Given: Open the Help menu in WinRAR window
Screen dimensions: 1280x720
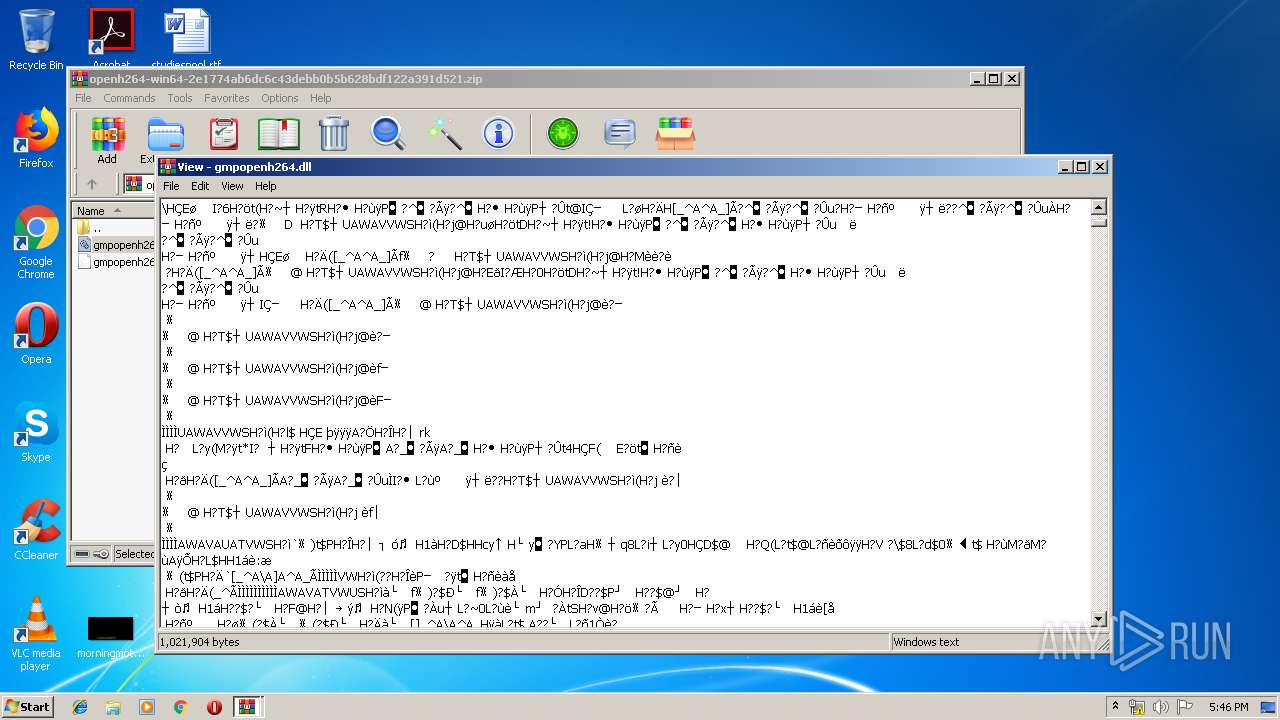Looking at the screenshot, I should tap(320, 98).
